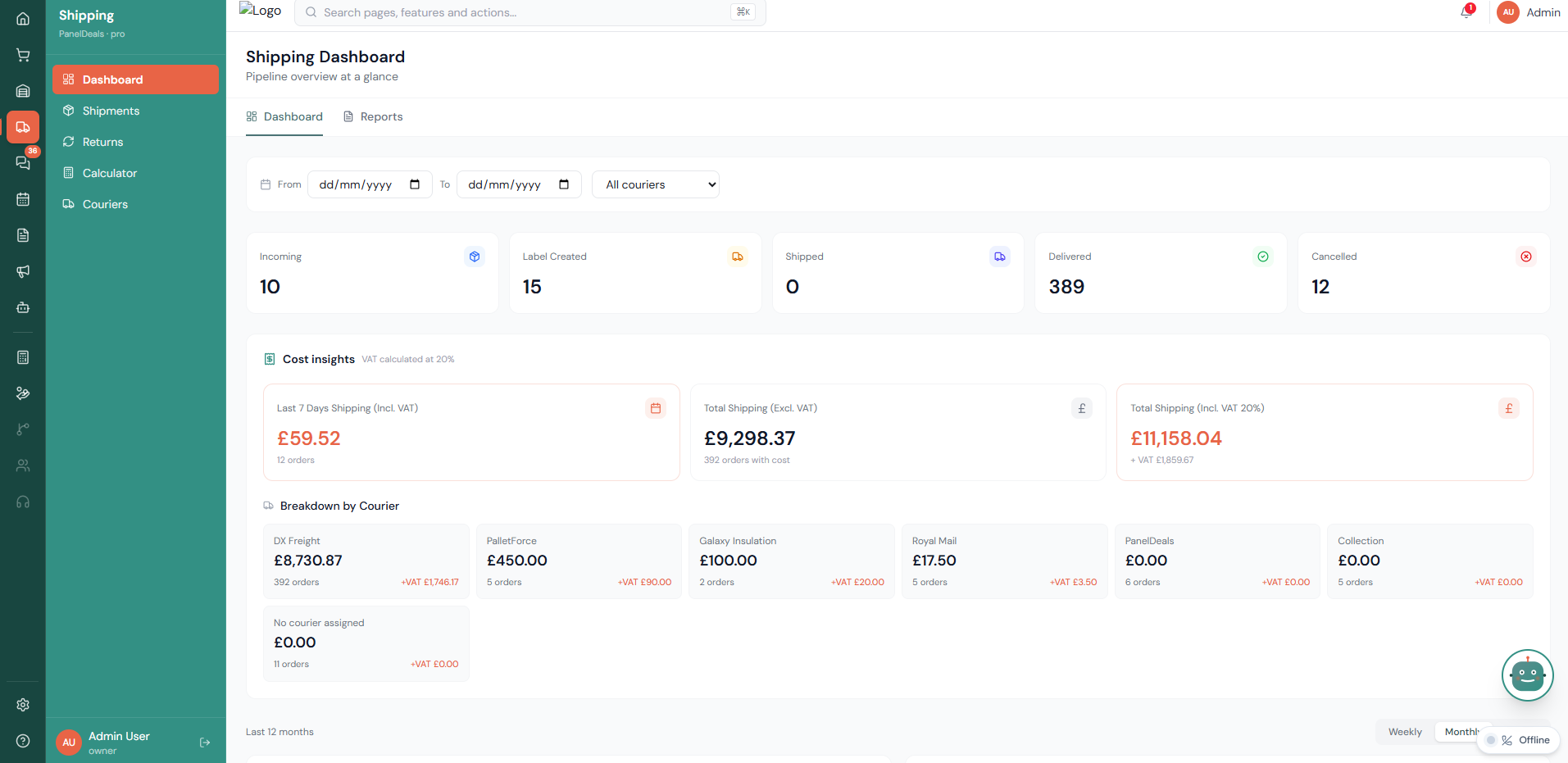Open the settings gear icon
Viewport: 1568px width, 763px height.
[x=23, y=705]
